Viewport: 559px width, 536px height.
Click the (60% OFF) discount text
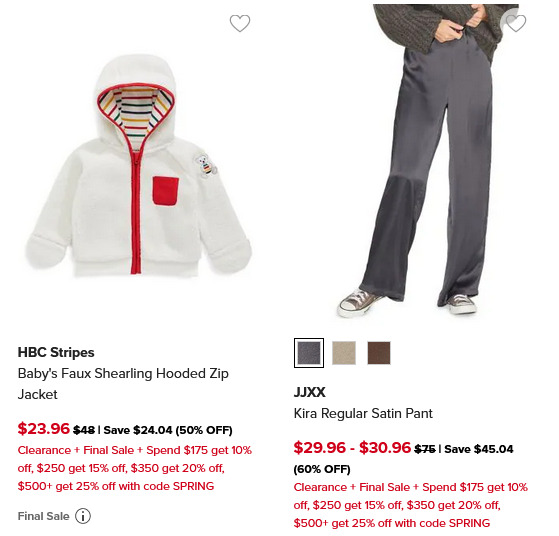pyautogui.click(x=322, y=469)
